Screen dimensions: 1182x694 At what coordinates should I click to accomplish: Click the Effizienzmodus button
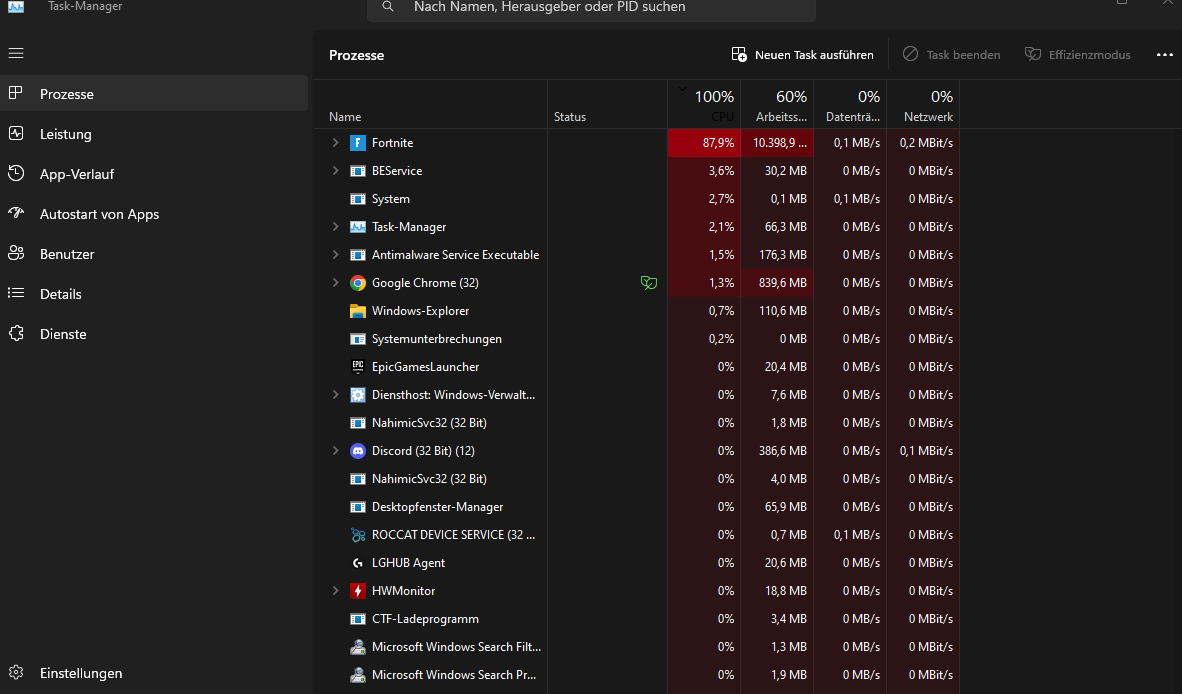(1077, 55)
